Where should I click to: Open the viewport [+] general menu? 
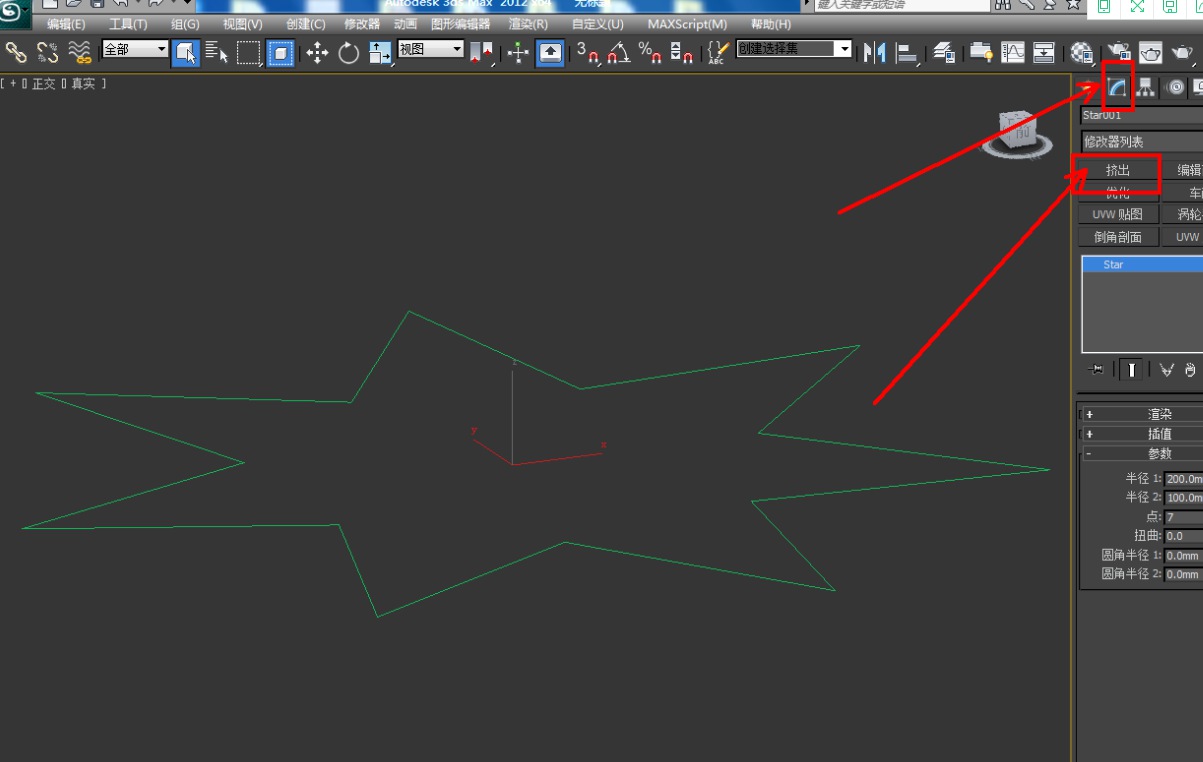(x=13, y=84)
